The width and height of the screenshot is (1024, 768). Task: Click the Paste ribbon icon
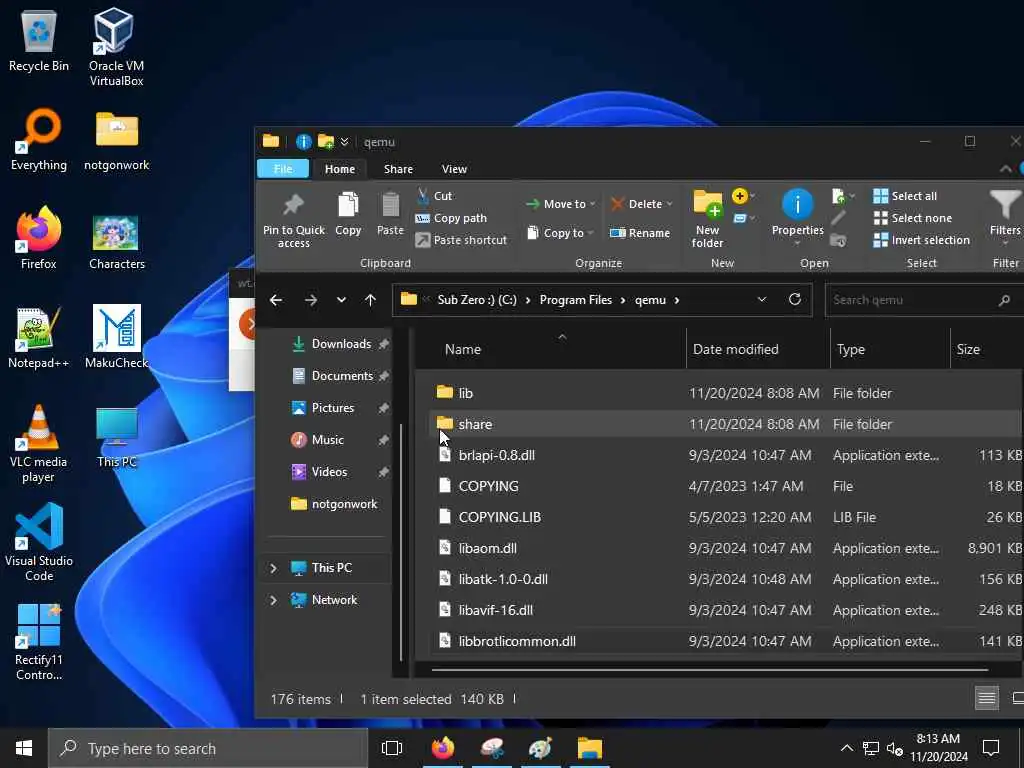390,214
